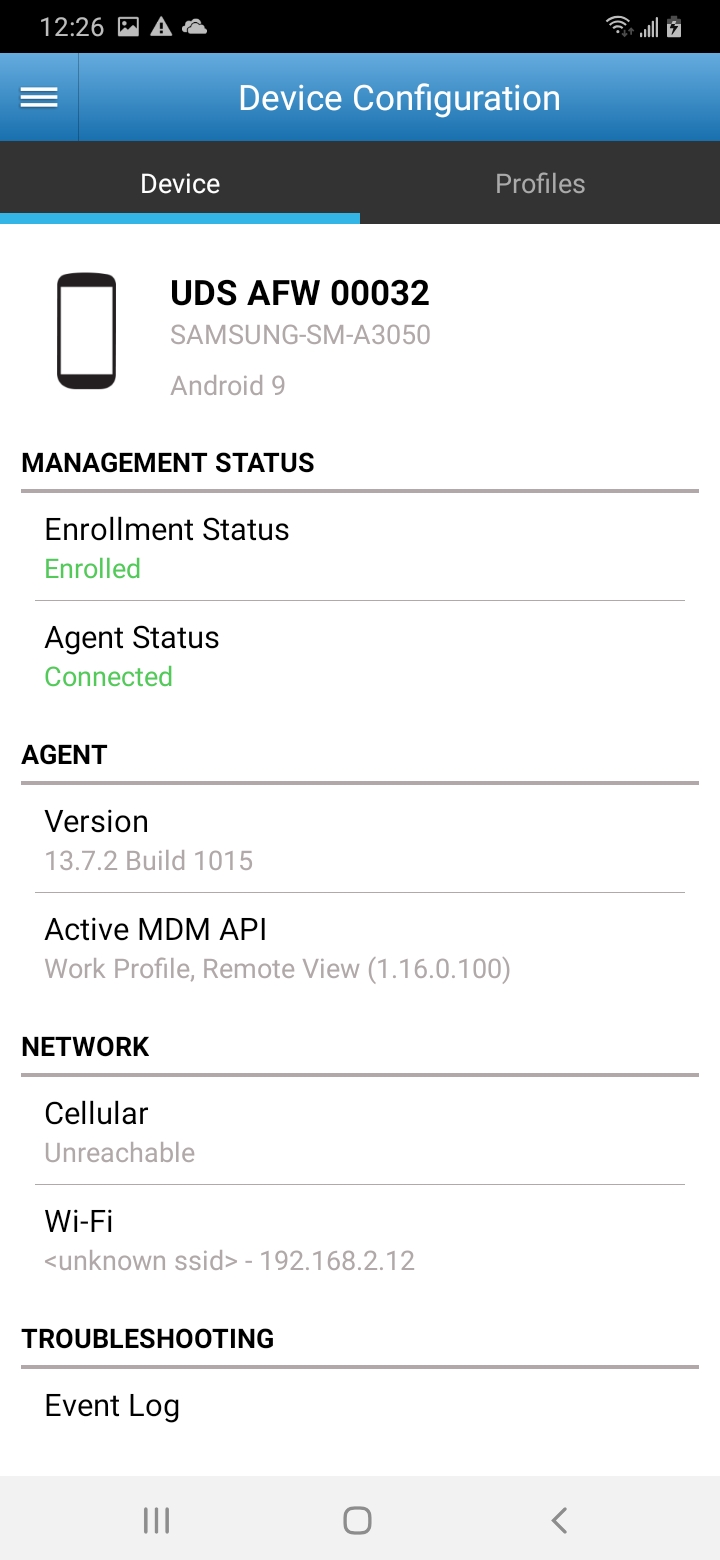Tap the cloud notification icon
Screen dimensions: 720x1560
194,27
